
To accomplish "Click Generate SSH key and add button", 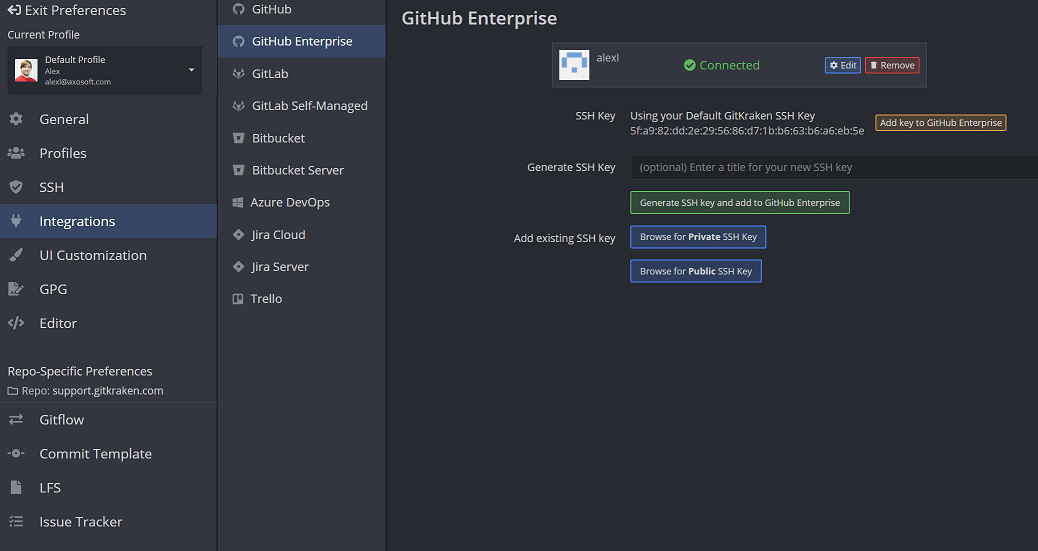I will (x=739, y=203).
